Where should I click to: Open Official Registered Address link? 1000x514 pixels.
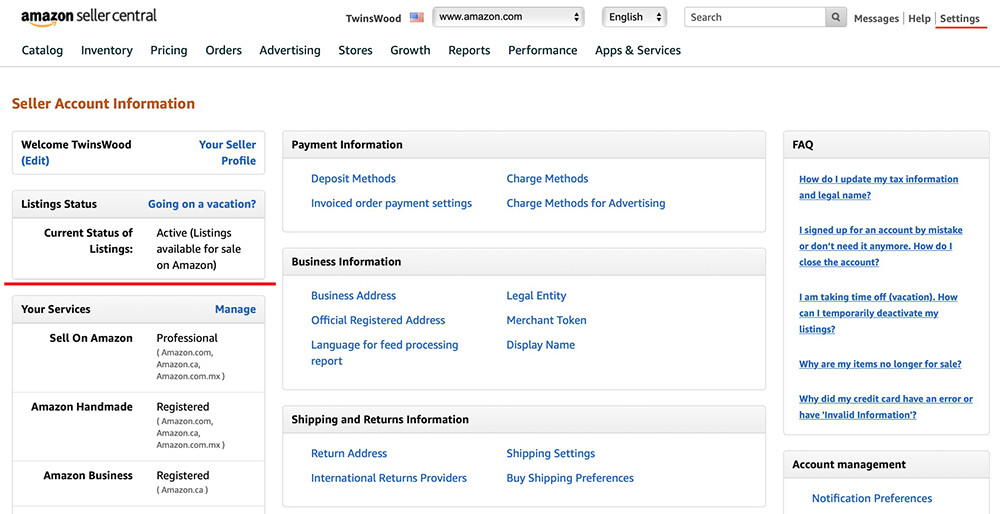click(x=378, y=320)
